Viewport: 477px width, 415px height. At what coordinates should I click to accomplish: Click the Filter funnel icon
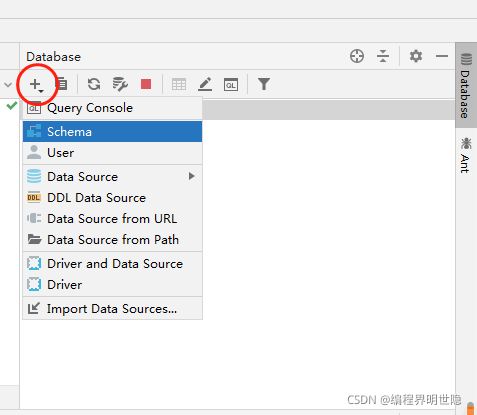tap(264, 84)
